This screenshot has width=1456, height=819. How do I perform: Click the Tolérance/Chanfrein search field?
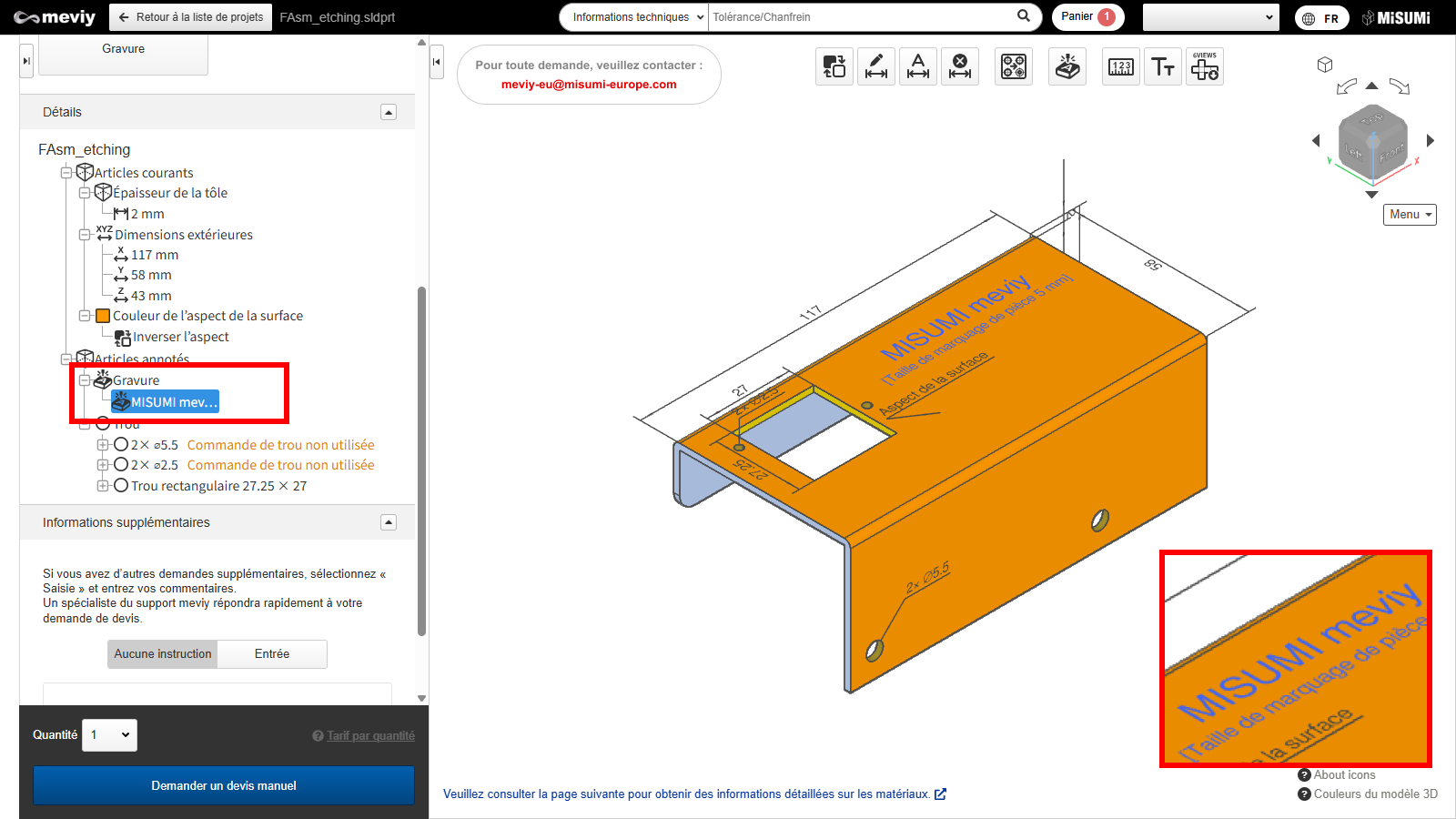(x=860, y=17)
